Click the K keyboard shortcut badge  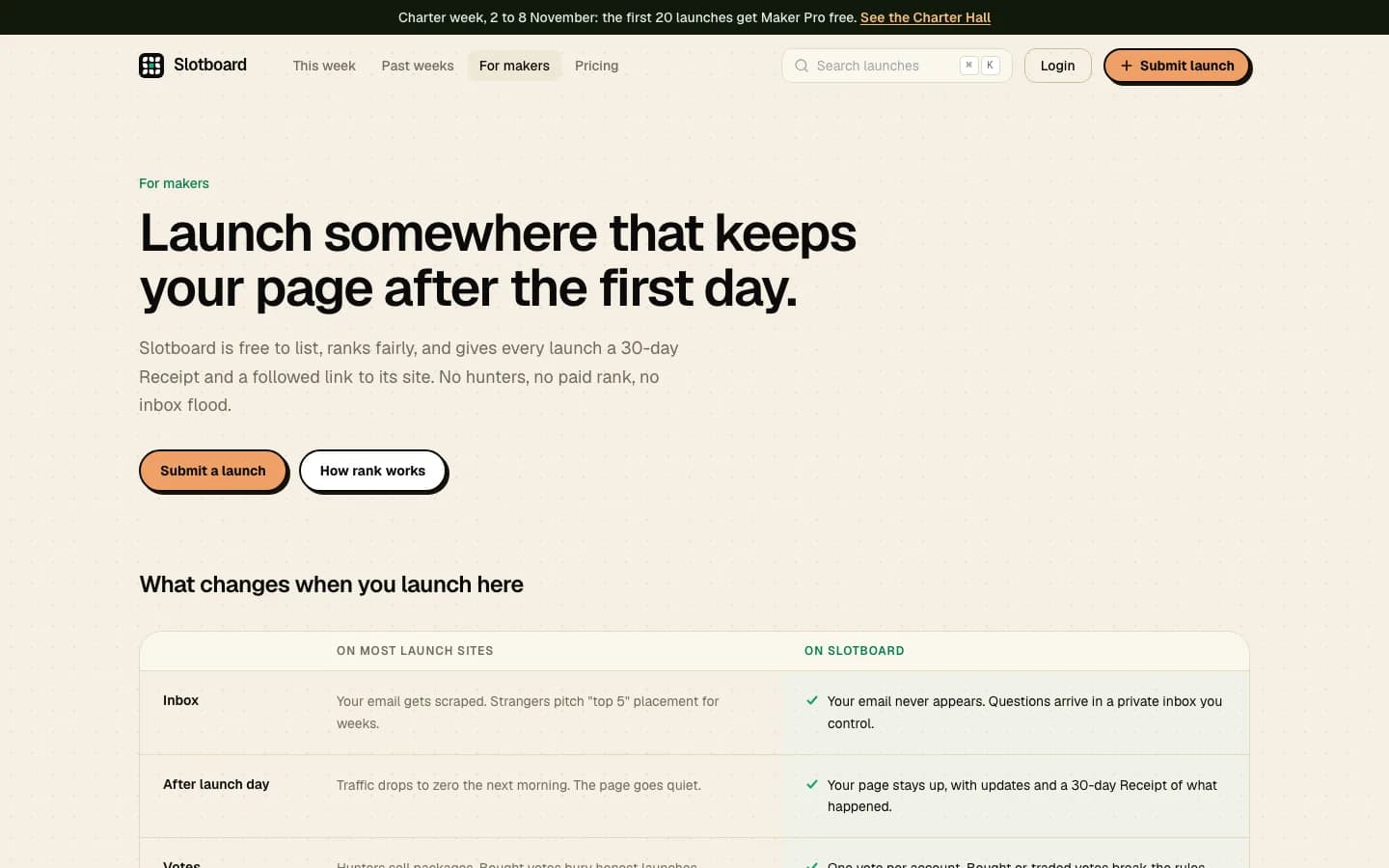[x=990, y=66]
